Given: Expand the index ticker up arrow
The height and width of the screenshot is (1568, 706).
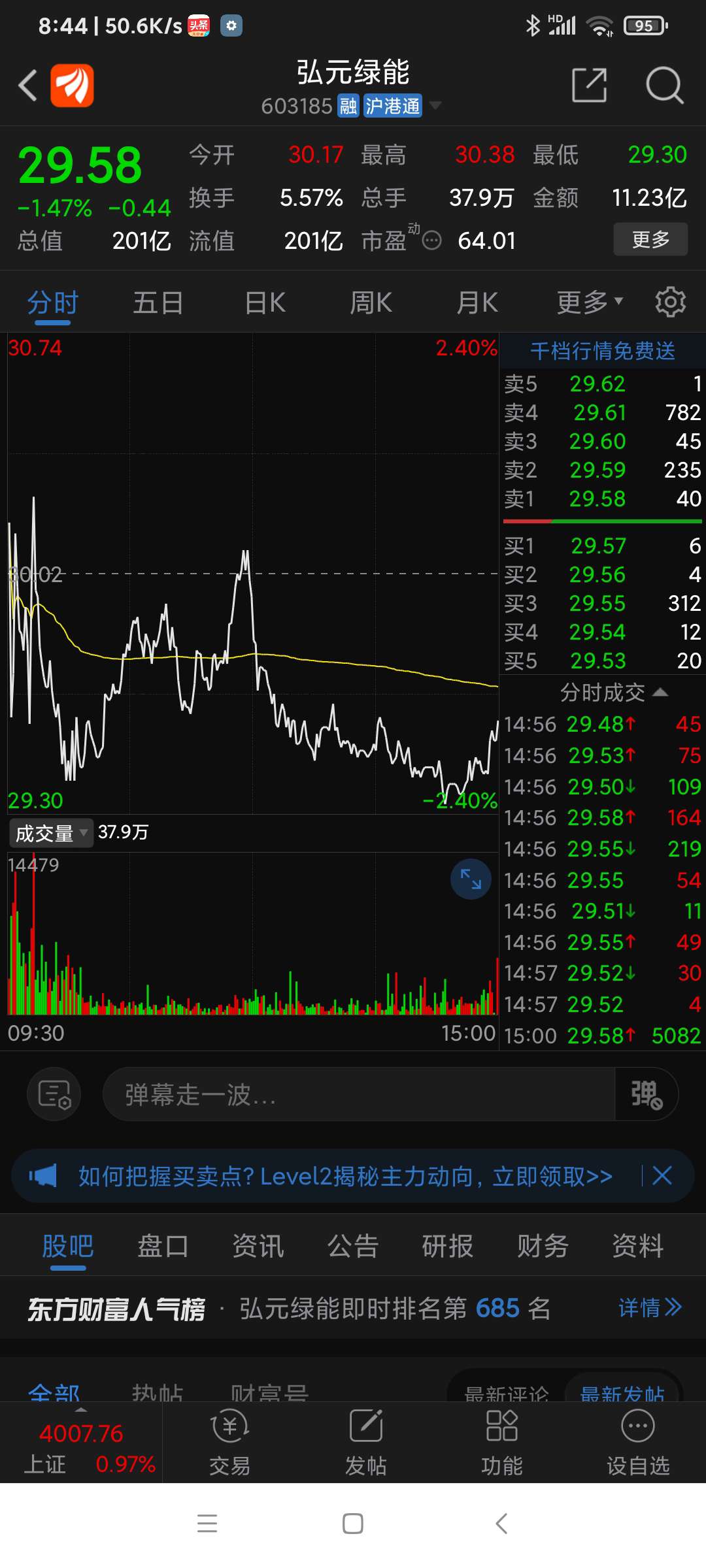Looking at the screenshot, I should 81,1409.
